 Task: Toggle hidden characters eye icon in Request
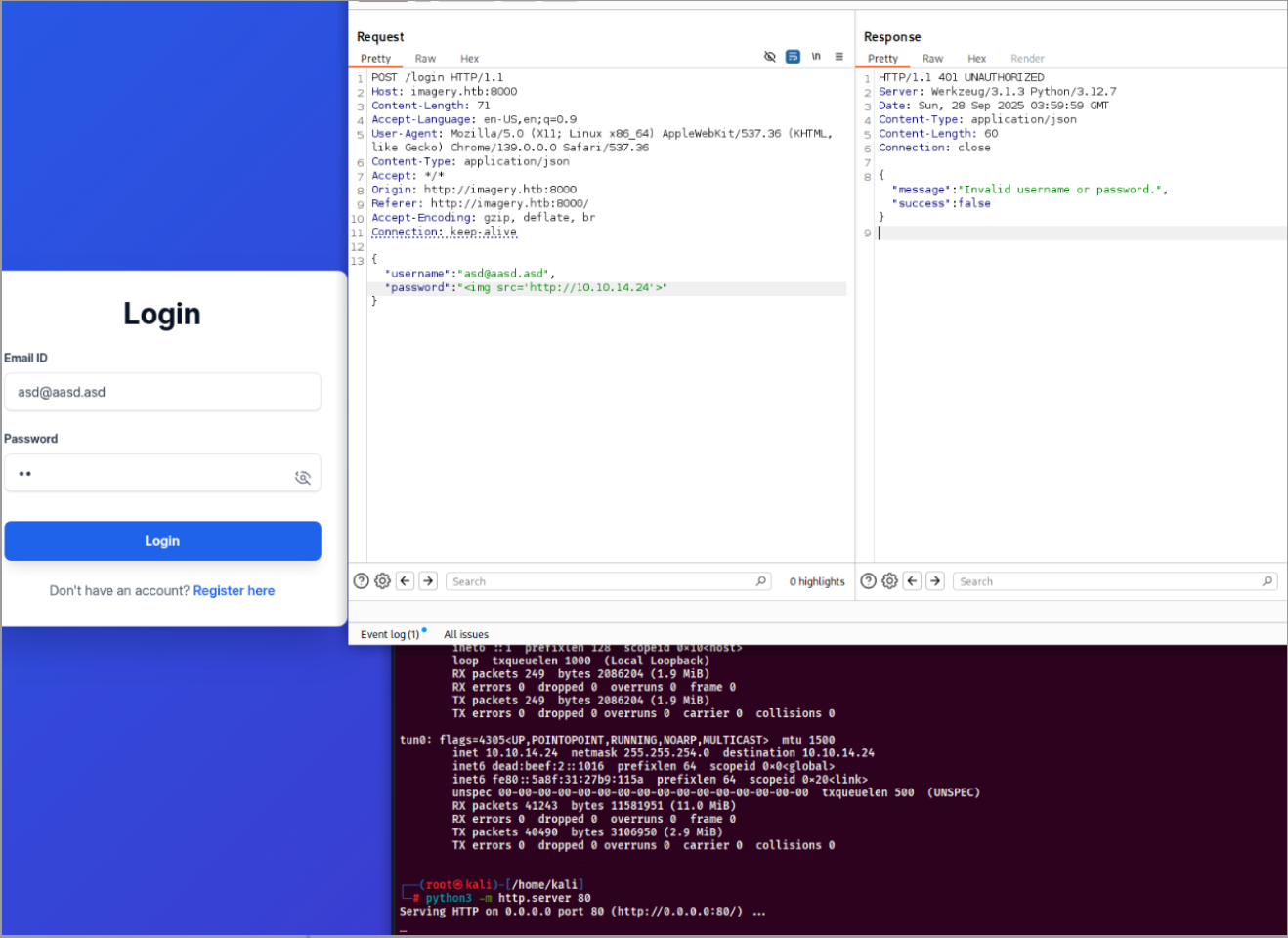coord(770,57)
